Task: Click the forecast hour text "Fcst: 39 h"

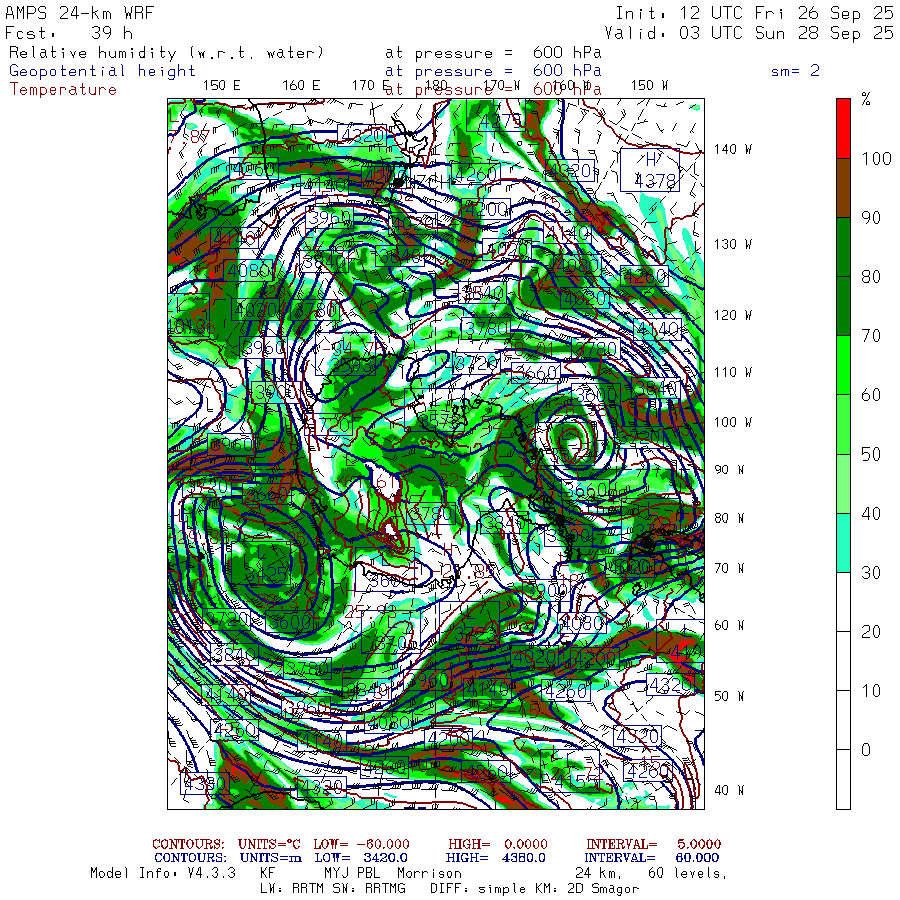Action: (x=69, y=33)
